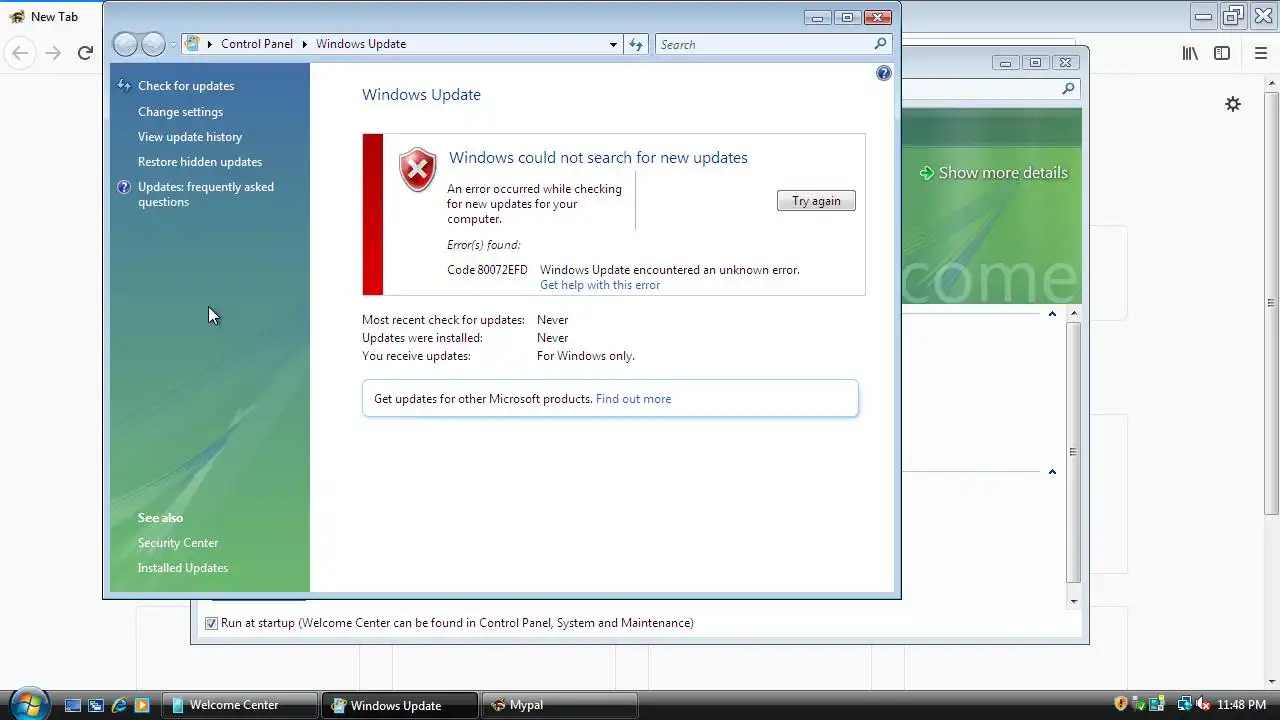1280x720 pixels.
Task: Click the Find out more link
Action: coord(633,399)
